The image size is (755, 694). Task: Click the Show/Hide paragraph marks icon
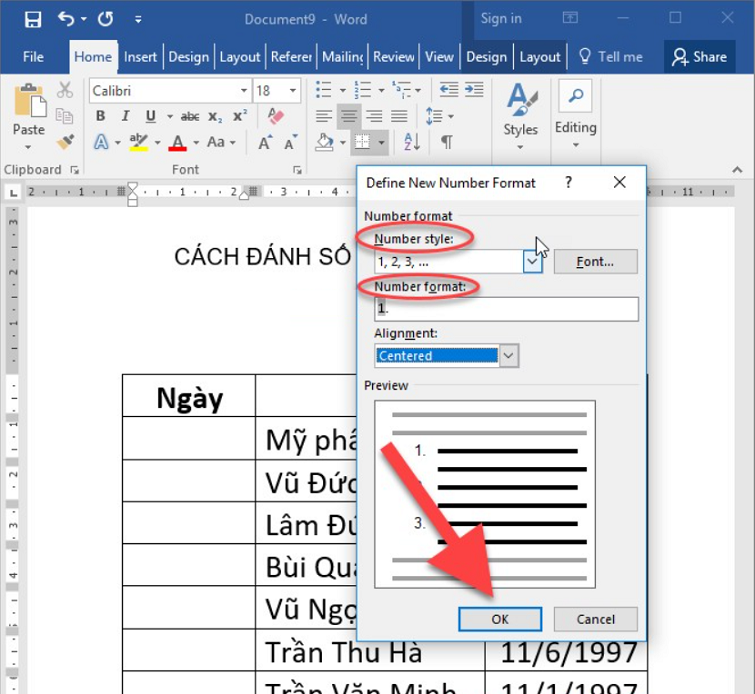[446, 143]
